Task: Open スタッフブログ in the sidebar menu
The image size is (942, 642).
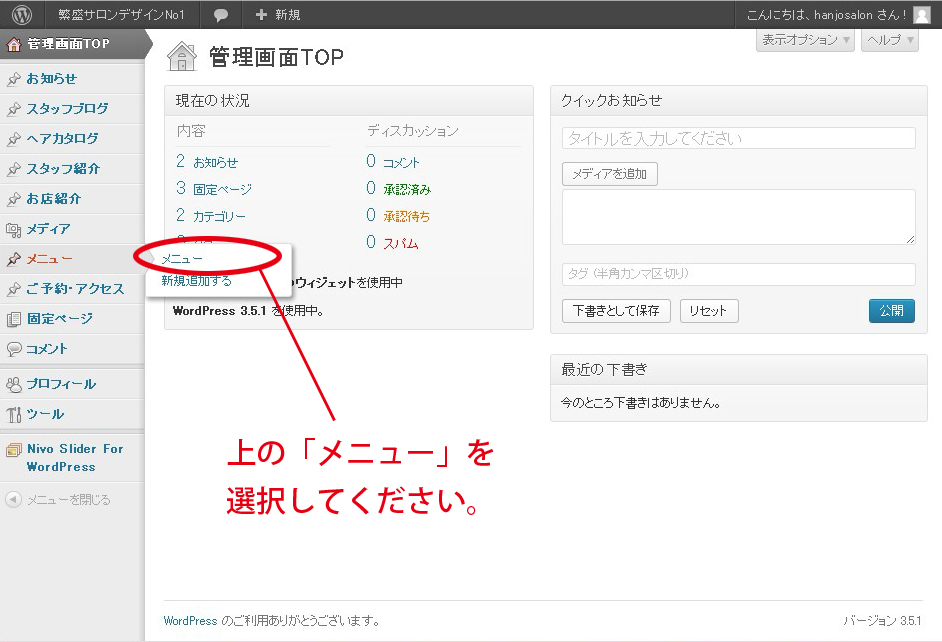Action: [x=67, y=109]
